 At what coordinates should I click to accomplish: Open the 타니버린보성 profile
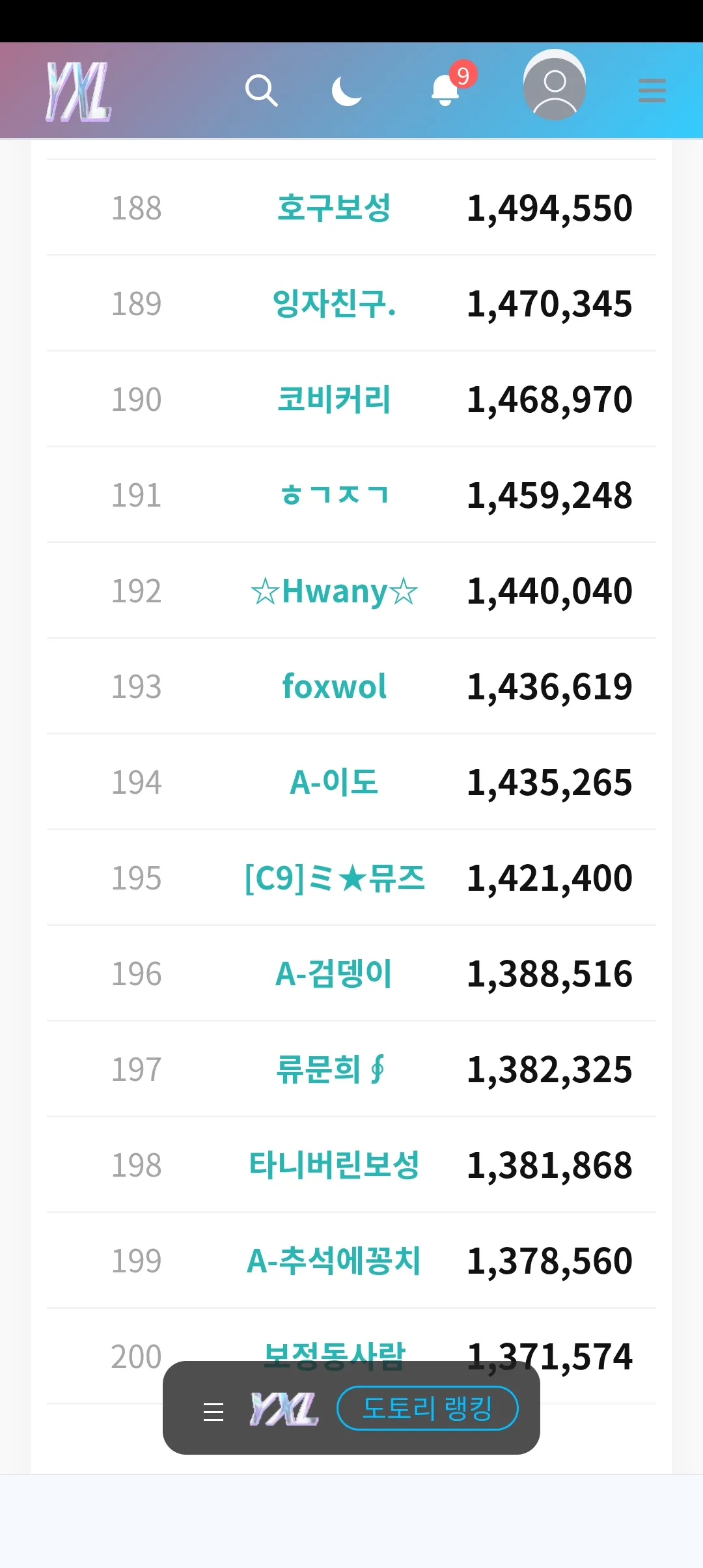pyautogui.click(x=334, y=1166)
